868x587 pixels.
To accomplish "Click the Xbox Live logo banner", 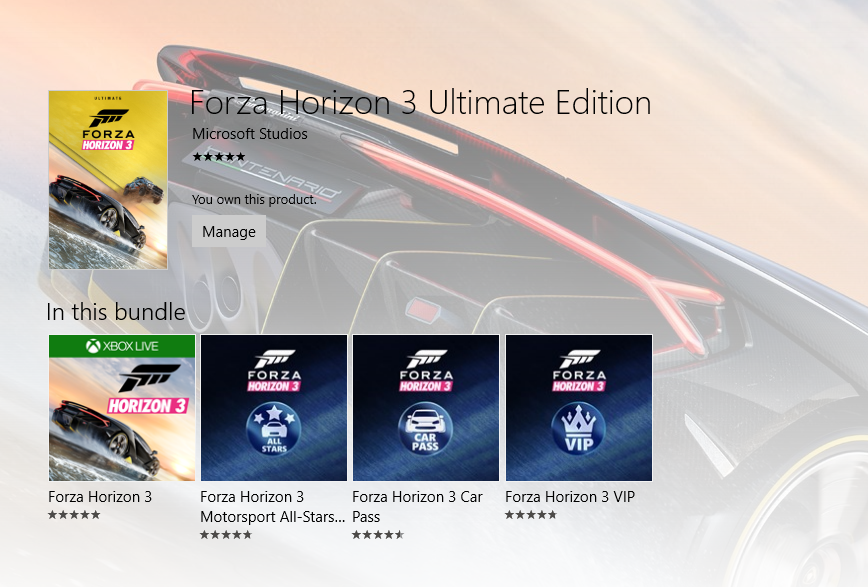I will 122,346.
